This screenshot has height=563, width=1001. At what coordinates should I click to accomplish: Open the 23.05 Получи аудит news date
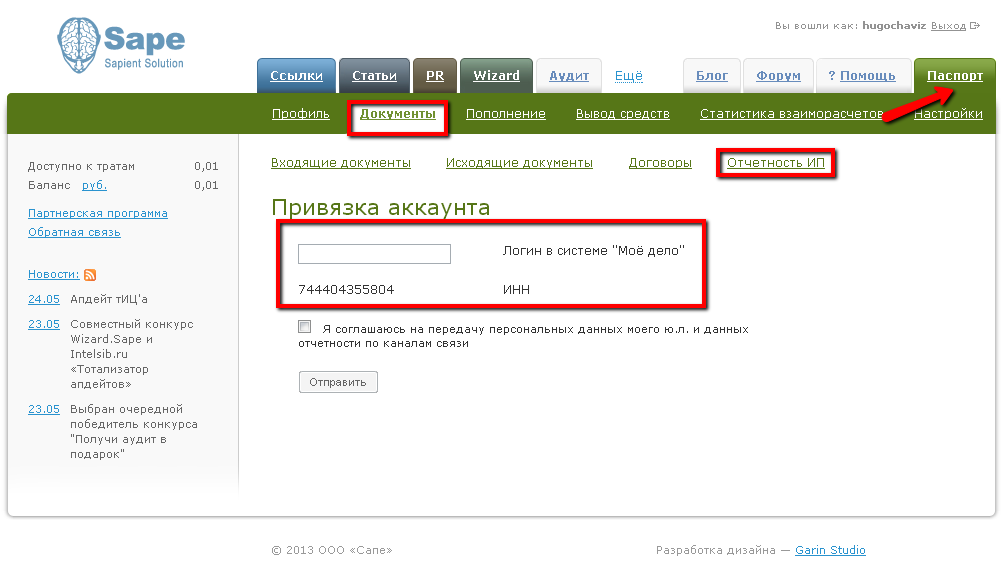pos(44,409)
